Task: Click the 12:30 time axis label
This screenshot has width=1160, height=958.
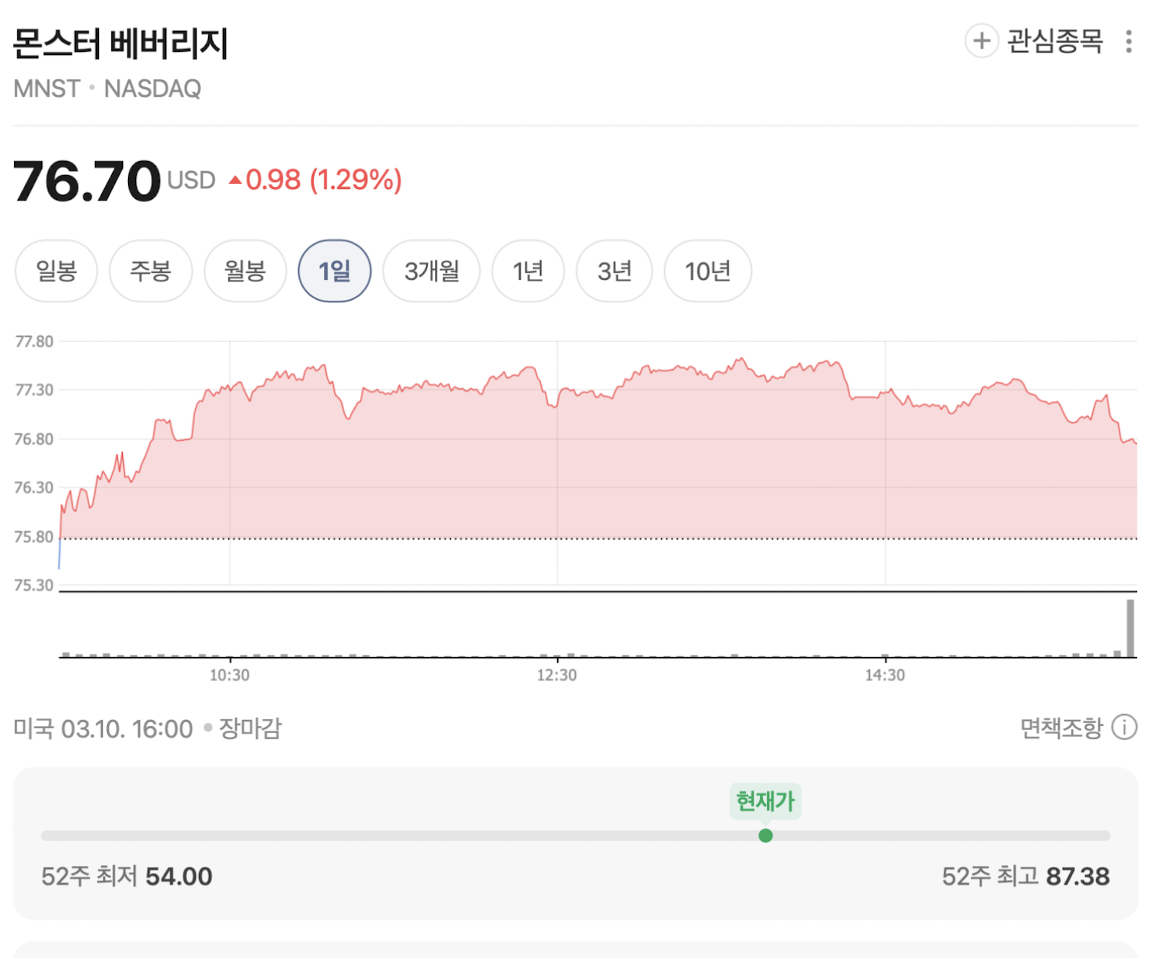Action: point(557,675)
